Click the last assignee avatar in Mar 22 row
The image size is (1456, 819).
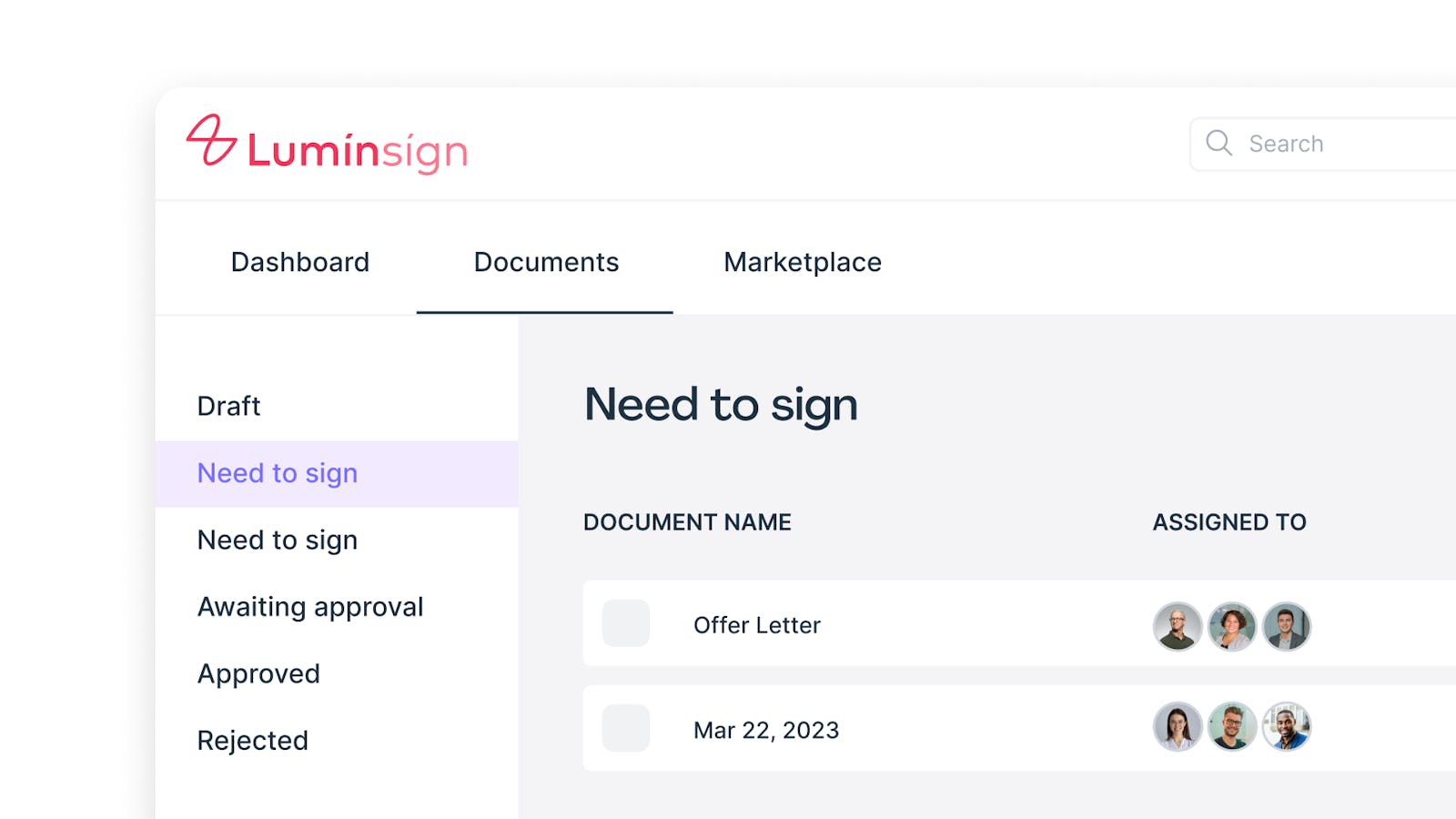(1287, 727)
